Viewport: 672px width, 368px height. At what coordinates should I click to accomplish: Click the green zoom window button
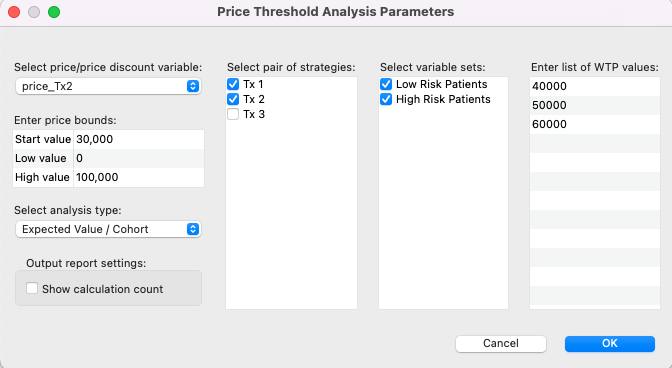coord(54,12)
